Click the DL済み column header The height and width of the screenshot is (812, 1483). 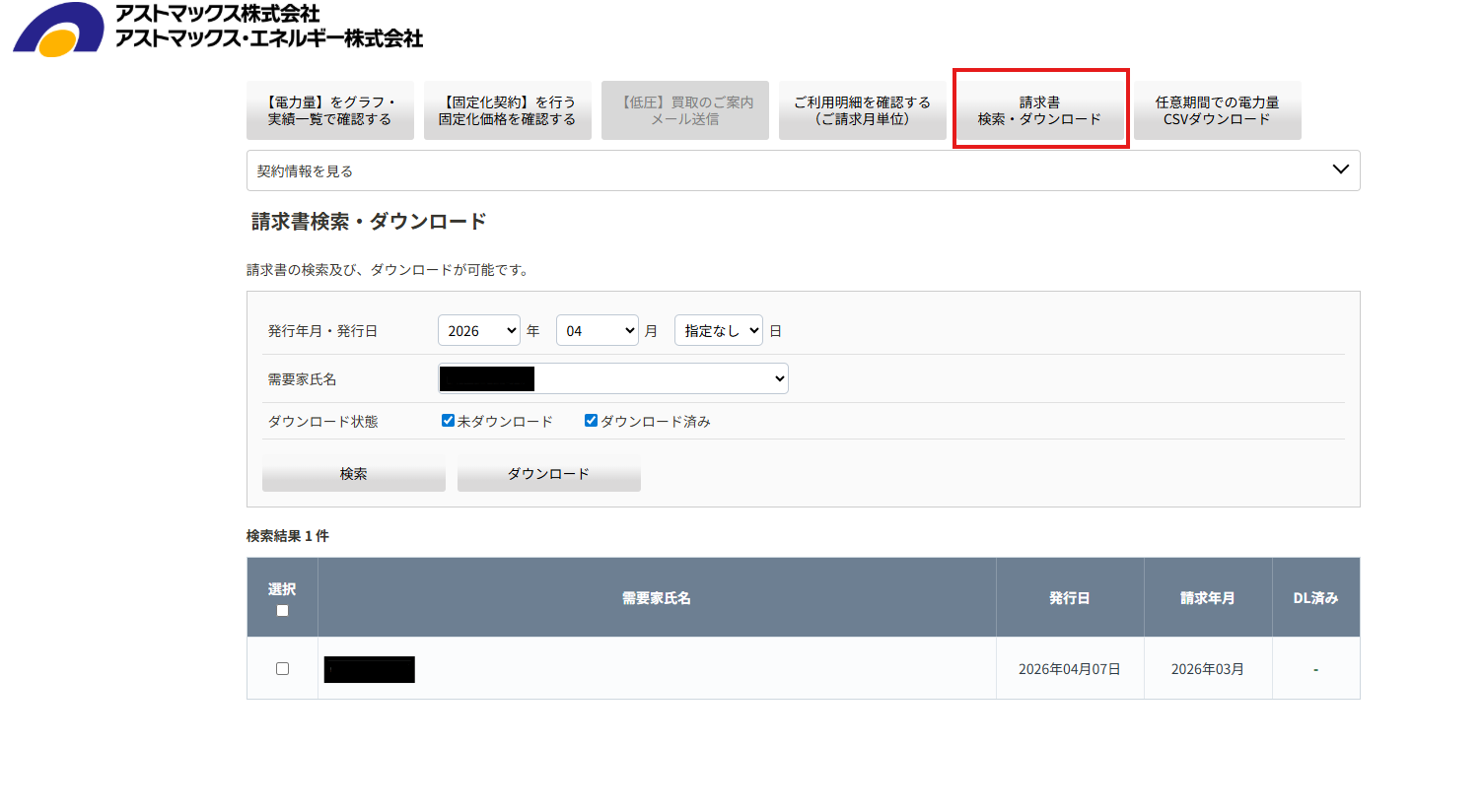click(x=1316, y=598)
